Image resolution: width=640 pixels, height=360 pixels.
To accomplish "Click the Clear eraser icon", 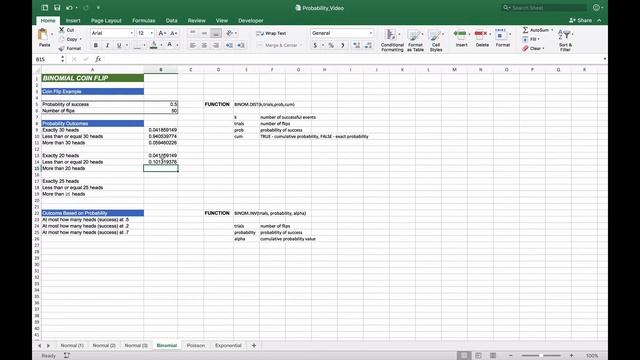I will pos(525,49).
